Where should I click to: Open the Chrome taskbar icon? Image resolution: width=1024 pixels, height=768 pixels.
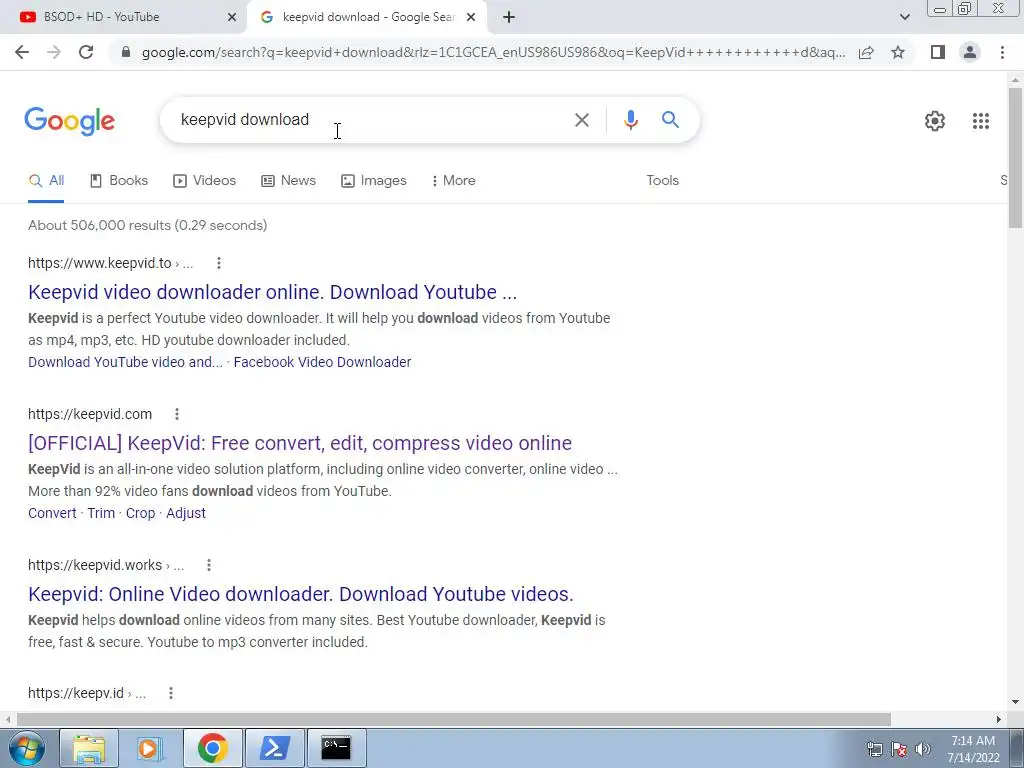point(212,748)
